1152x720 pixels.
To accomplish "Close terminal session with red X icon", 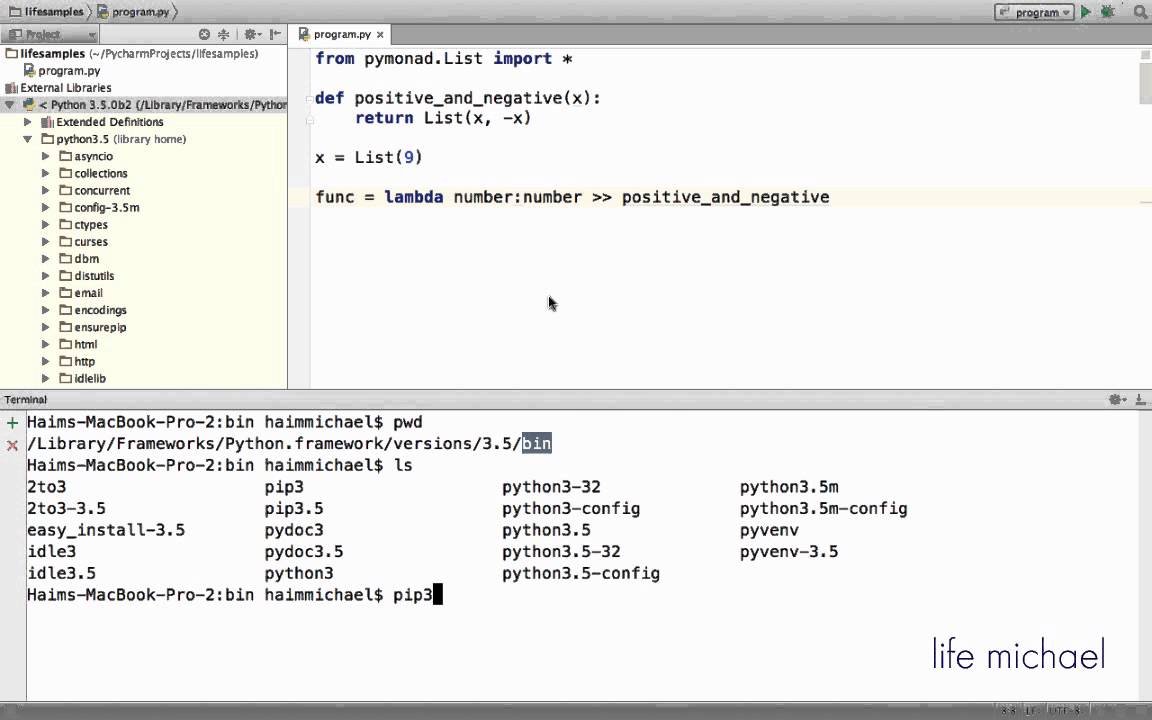I will (12, 445).
